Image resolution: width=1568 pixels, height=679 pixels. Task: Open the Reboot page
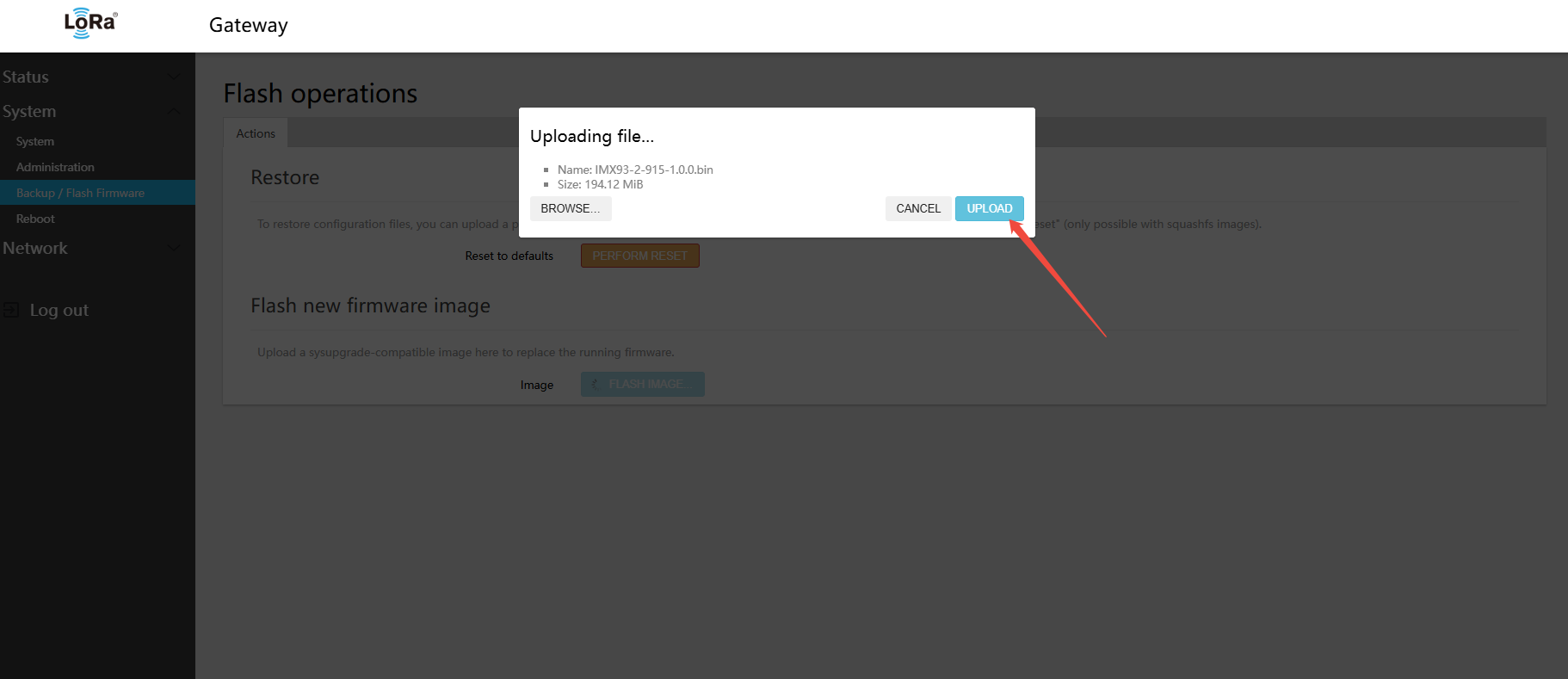coord(35,219)
